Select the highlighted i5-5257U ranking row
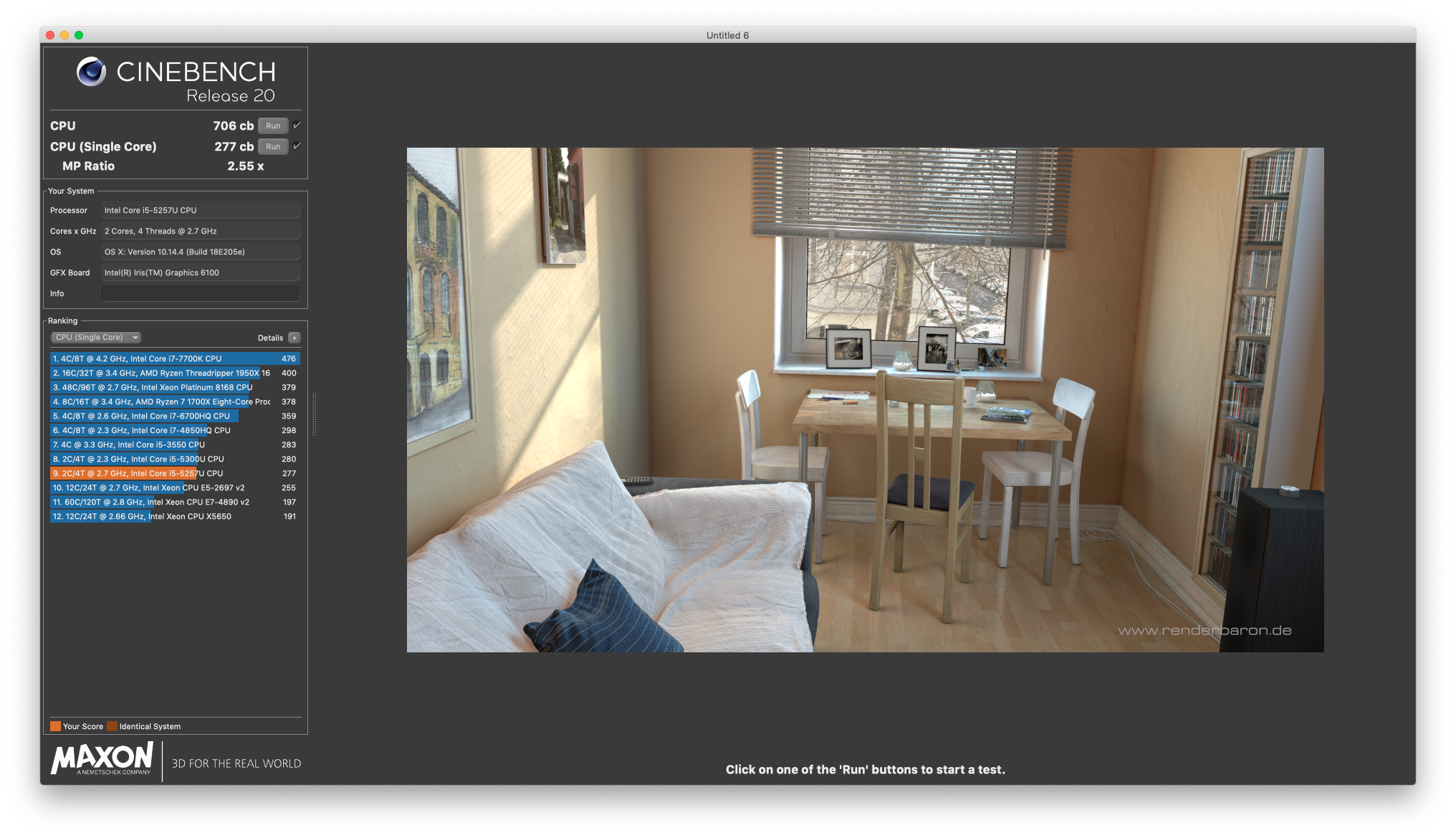Image resolution: width=1456 pixels, height=838 pixels. [x=173, y=473]
